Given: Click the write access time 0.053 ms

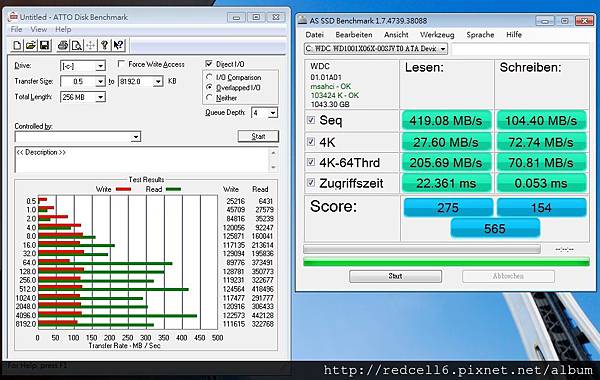Looking at the screenshot, I should 541,183.
